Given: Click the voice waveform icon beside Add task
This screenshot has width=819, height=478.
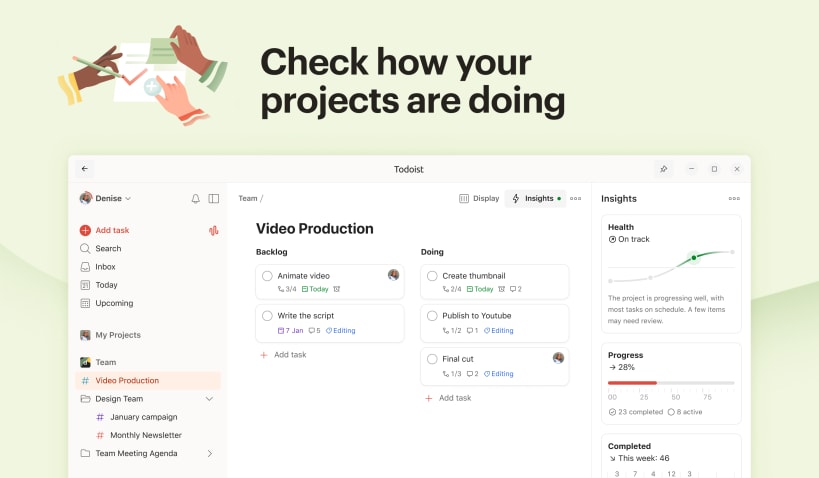Looking at the screenshot, I should click(x=214, y=230).
